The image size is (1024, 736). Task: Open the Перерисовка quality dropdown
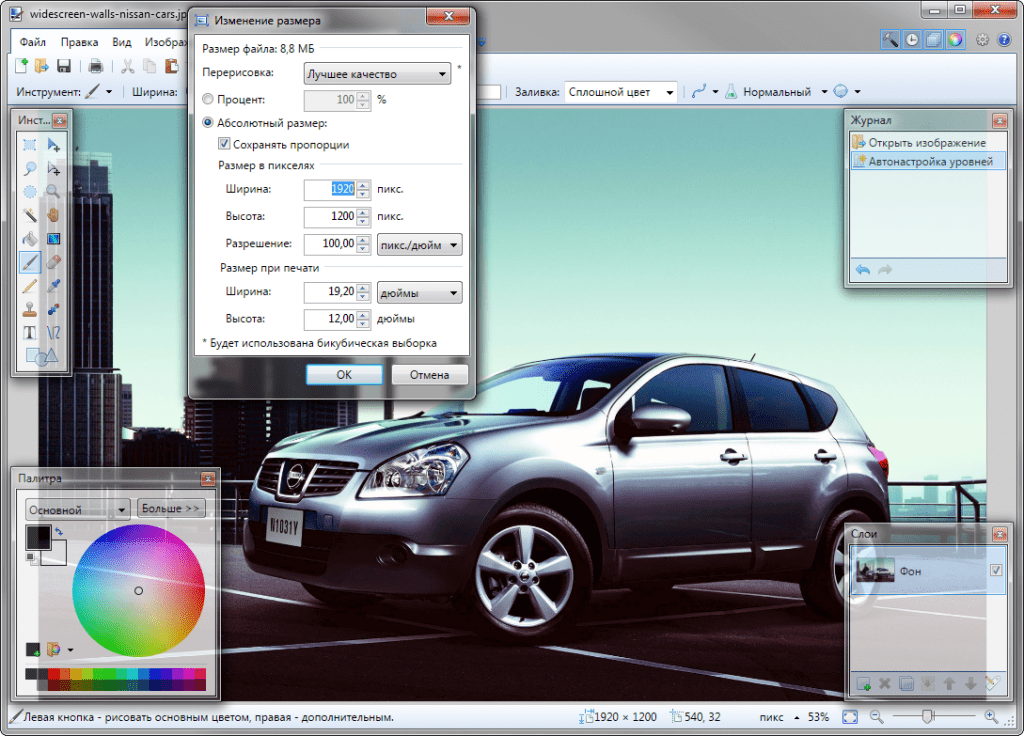point(377,74)
